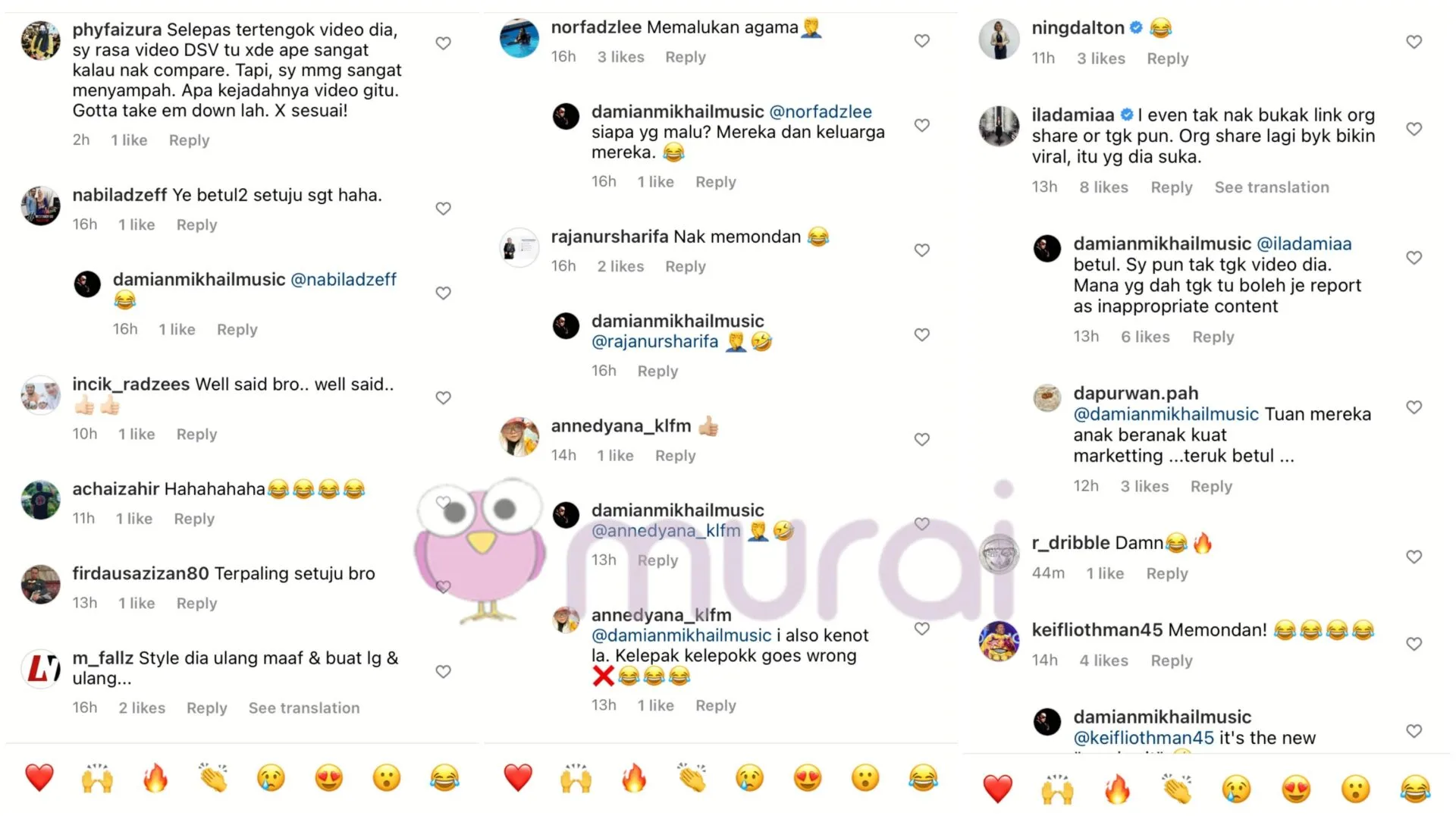The width and height of the screenshot is (1456, 819).
Task: Like keifliothman45's Memondan comment
Action: click(1414, 644)
